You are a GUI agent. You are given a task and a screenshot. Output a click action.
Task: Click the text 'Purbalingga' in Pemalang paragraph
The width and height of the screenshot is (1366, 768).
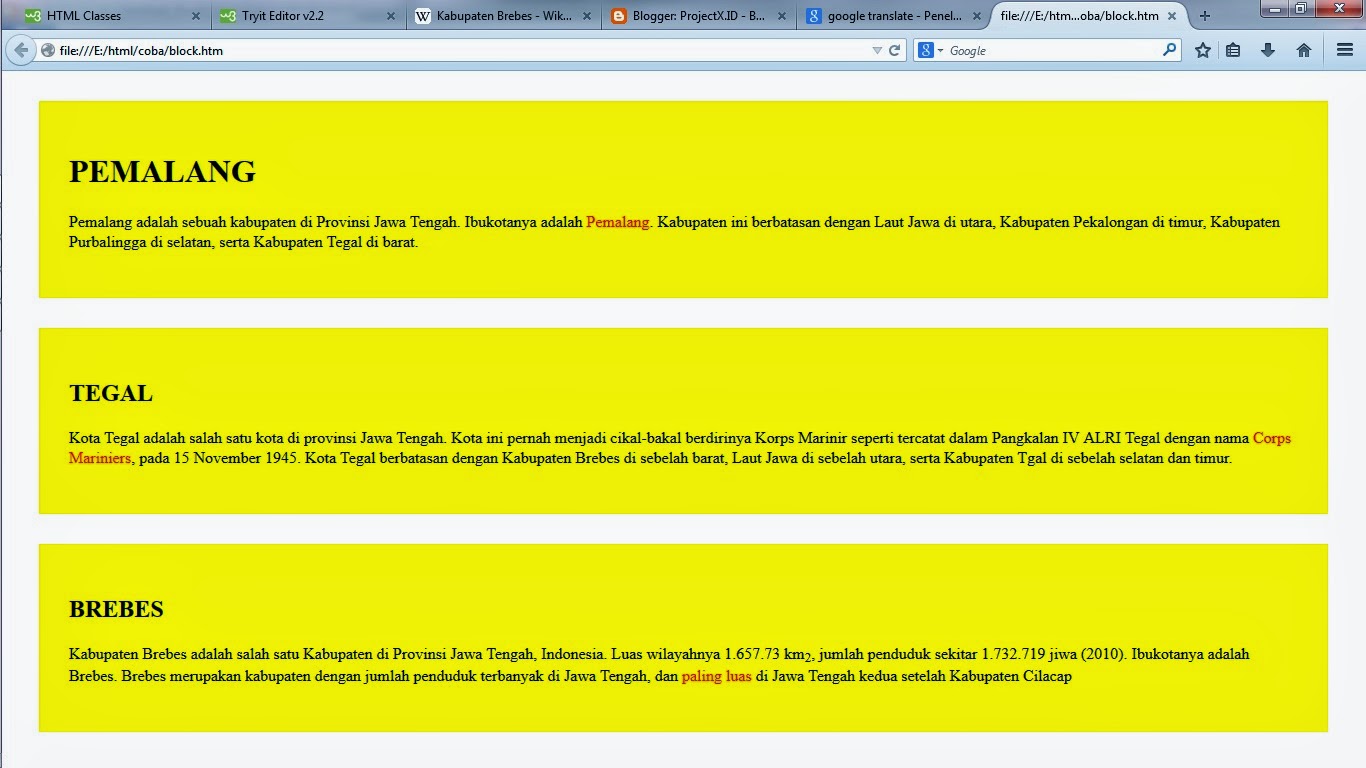[x=109, y=242]
